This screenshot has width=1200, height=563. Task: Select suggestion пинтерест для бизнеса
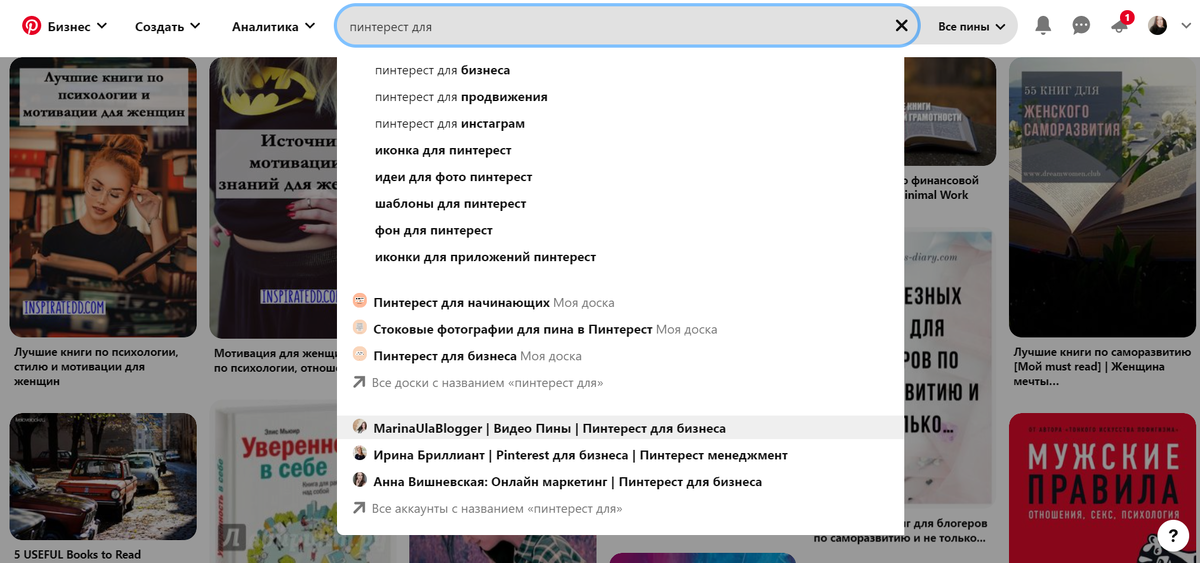coord(442,70)
